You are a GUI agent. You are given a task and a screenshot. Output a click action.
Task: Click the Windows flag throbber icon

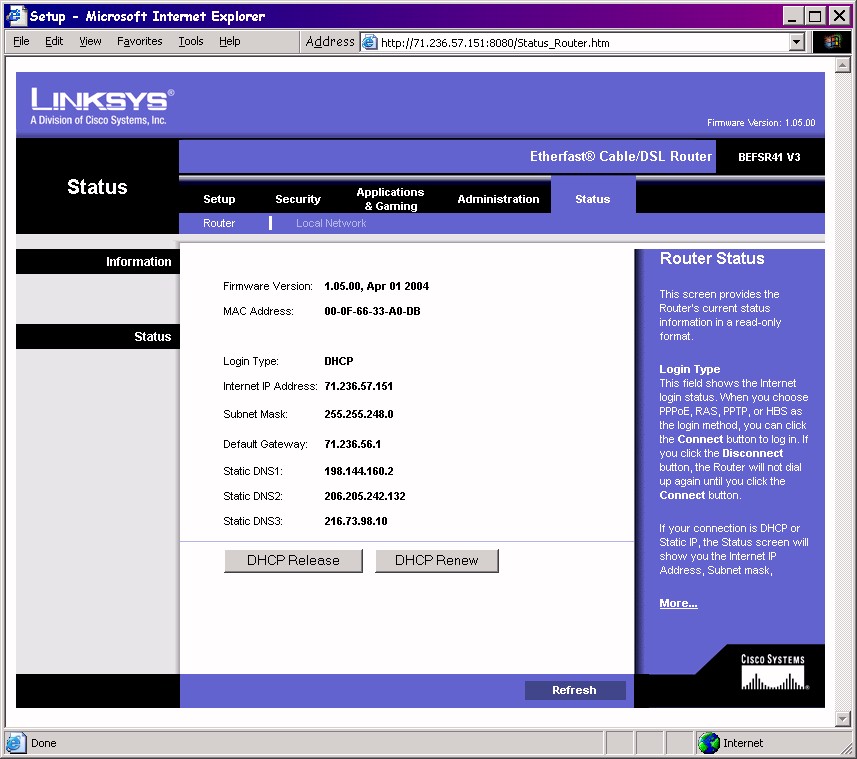832,42
